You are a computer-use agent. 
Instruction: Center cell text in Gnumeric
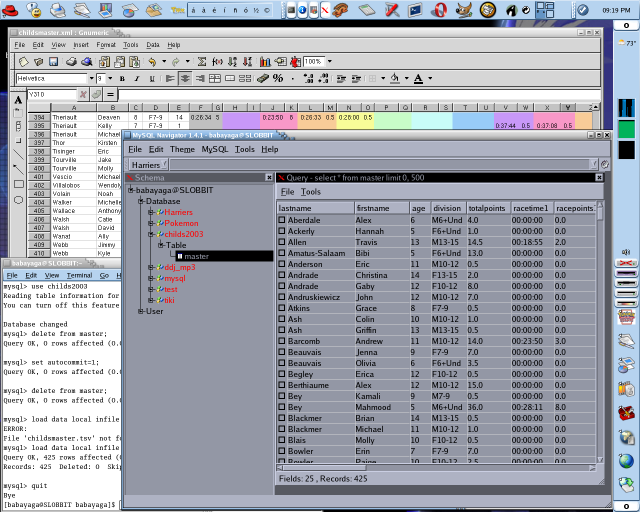[185, 78]
